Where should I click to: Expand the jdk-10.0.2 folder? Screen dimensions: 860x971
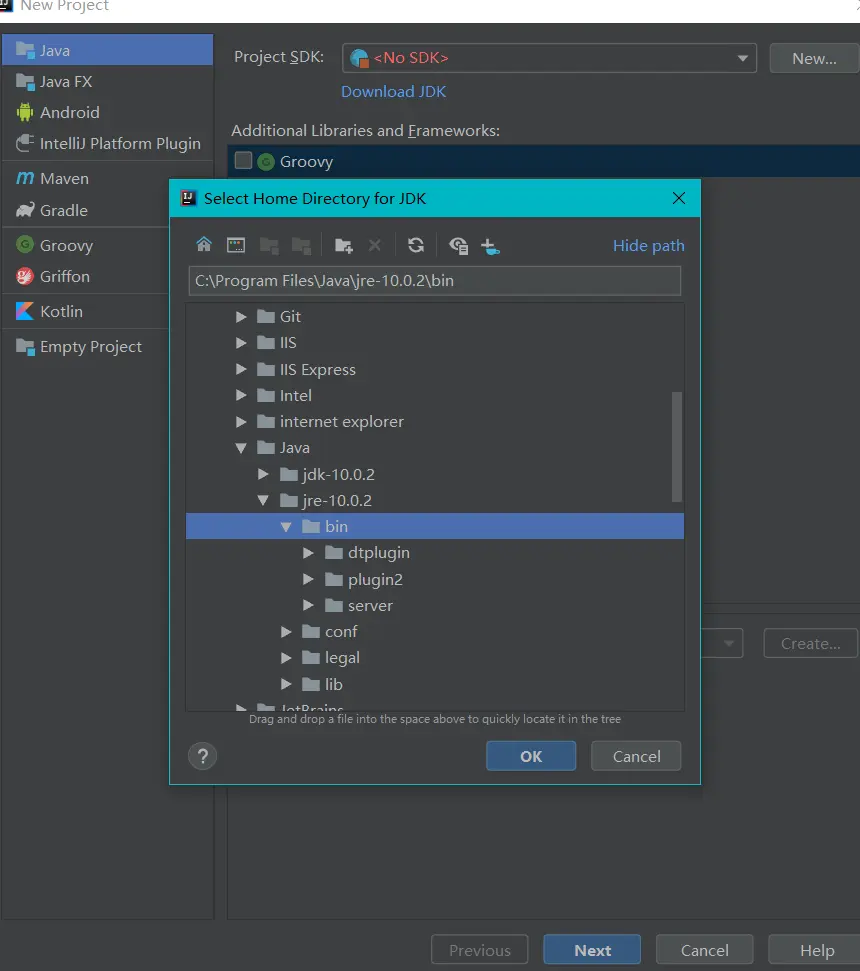[x=263, y=474]
